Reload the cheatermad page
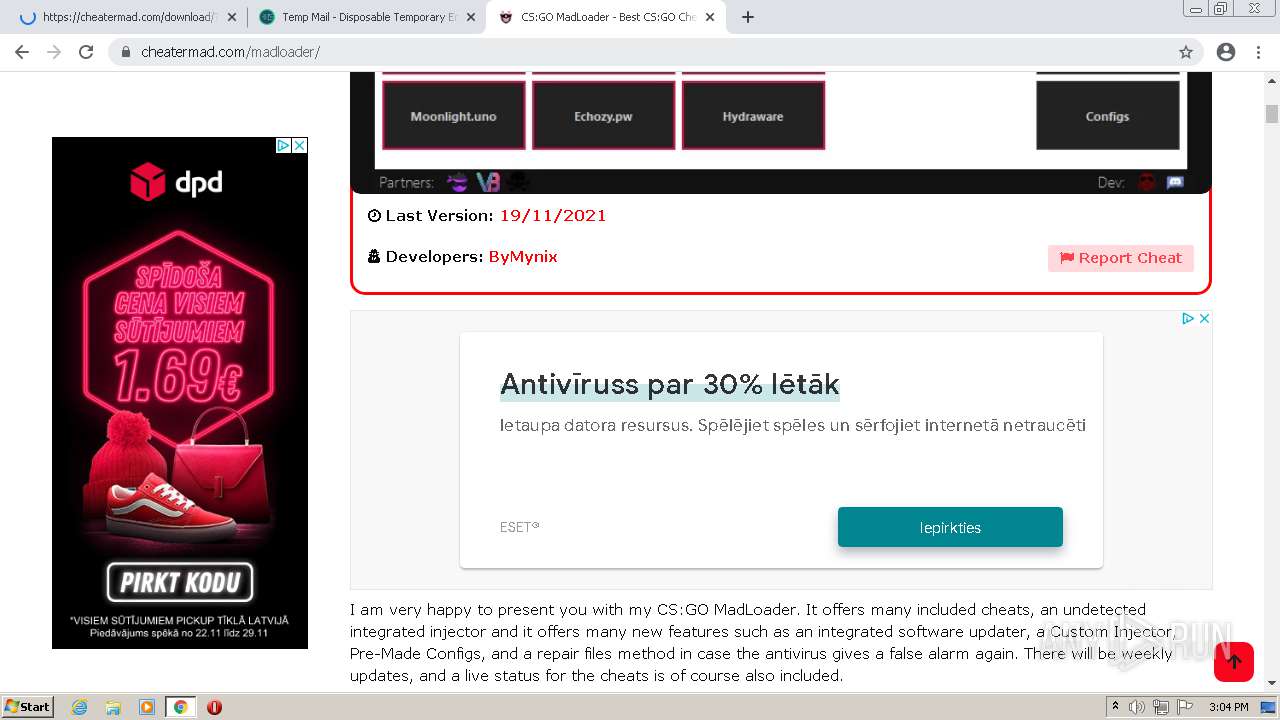Image resolution: width=1280 pixels, height=720 pixels. 86,52
